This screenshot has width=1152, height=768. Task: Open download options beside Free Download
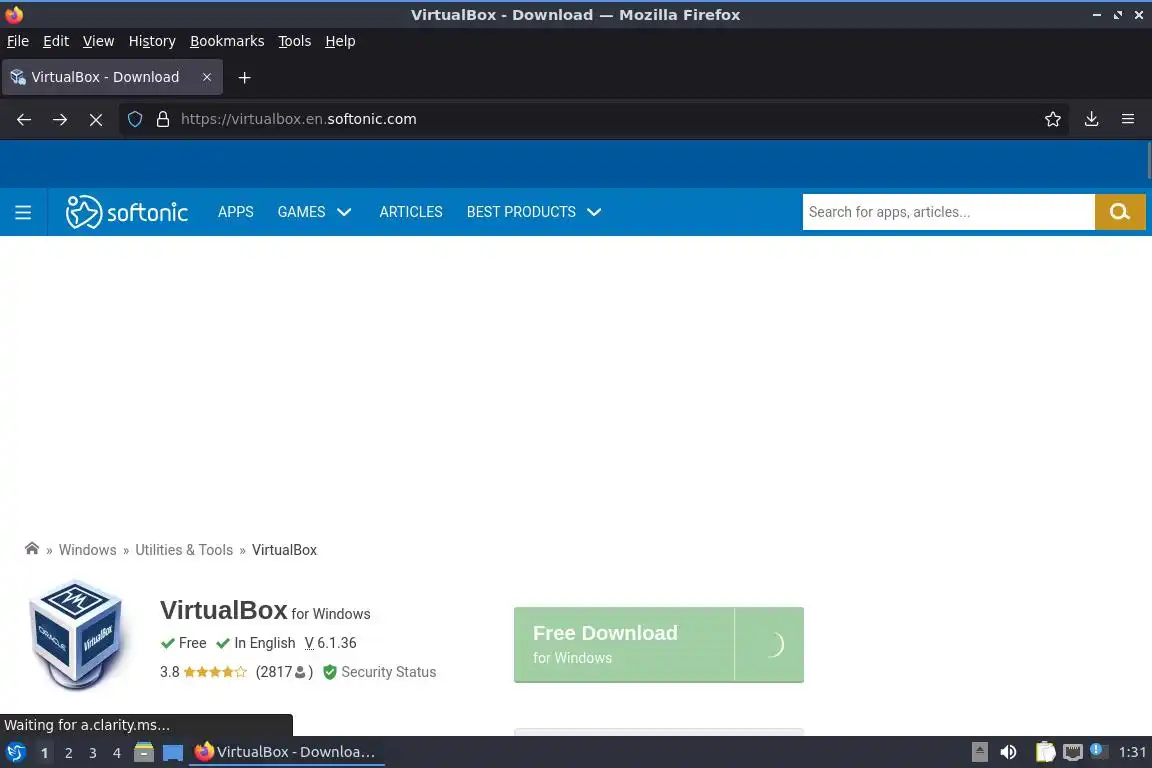(x=769, y=645)
